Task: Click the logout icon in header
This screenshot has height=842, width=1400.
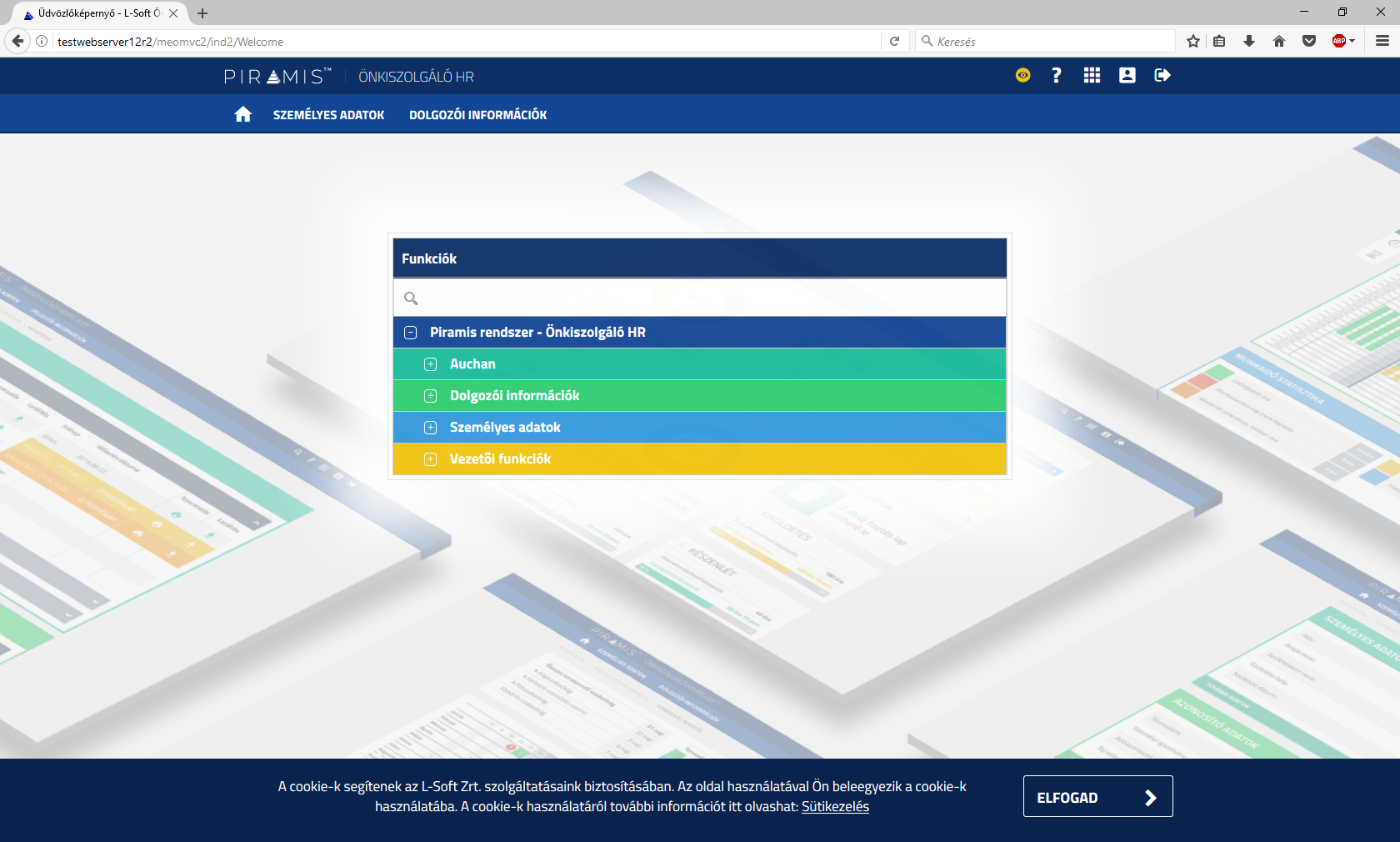Action: [x=1162, y=75]
